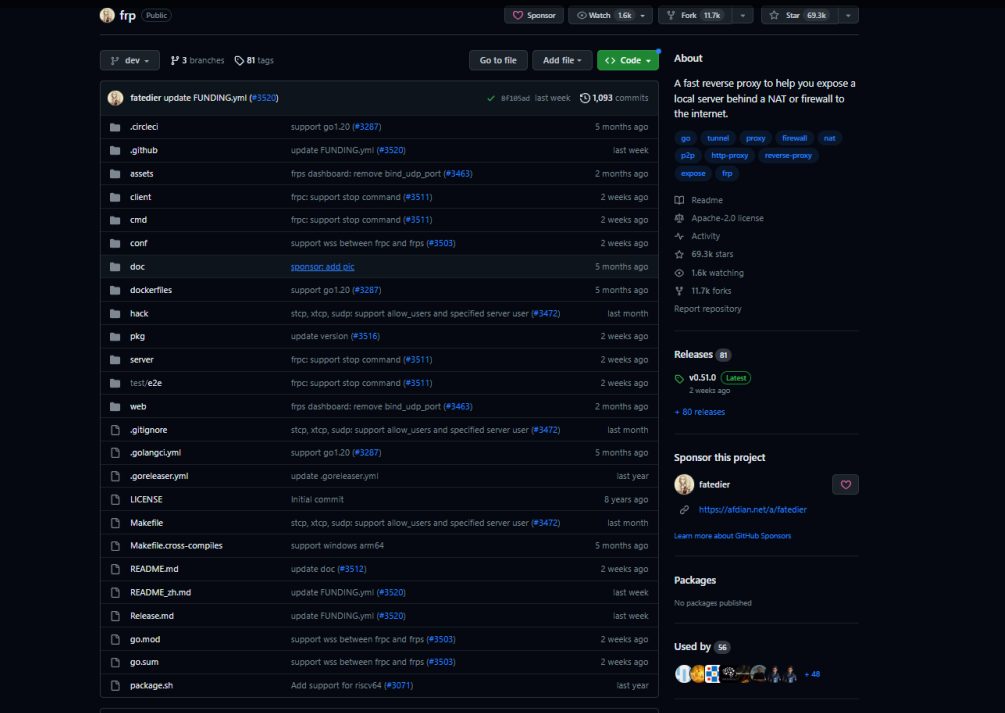Click the Report repository link

tap(708, 308)
